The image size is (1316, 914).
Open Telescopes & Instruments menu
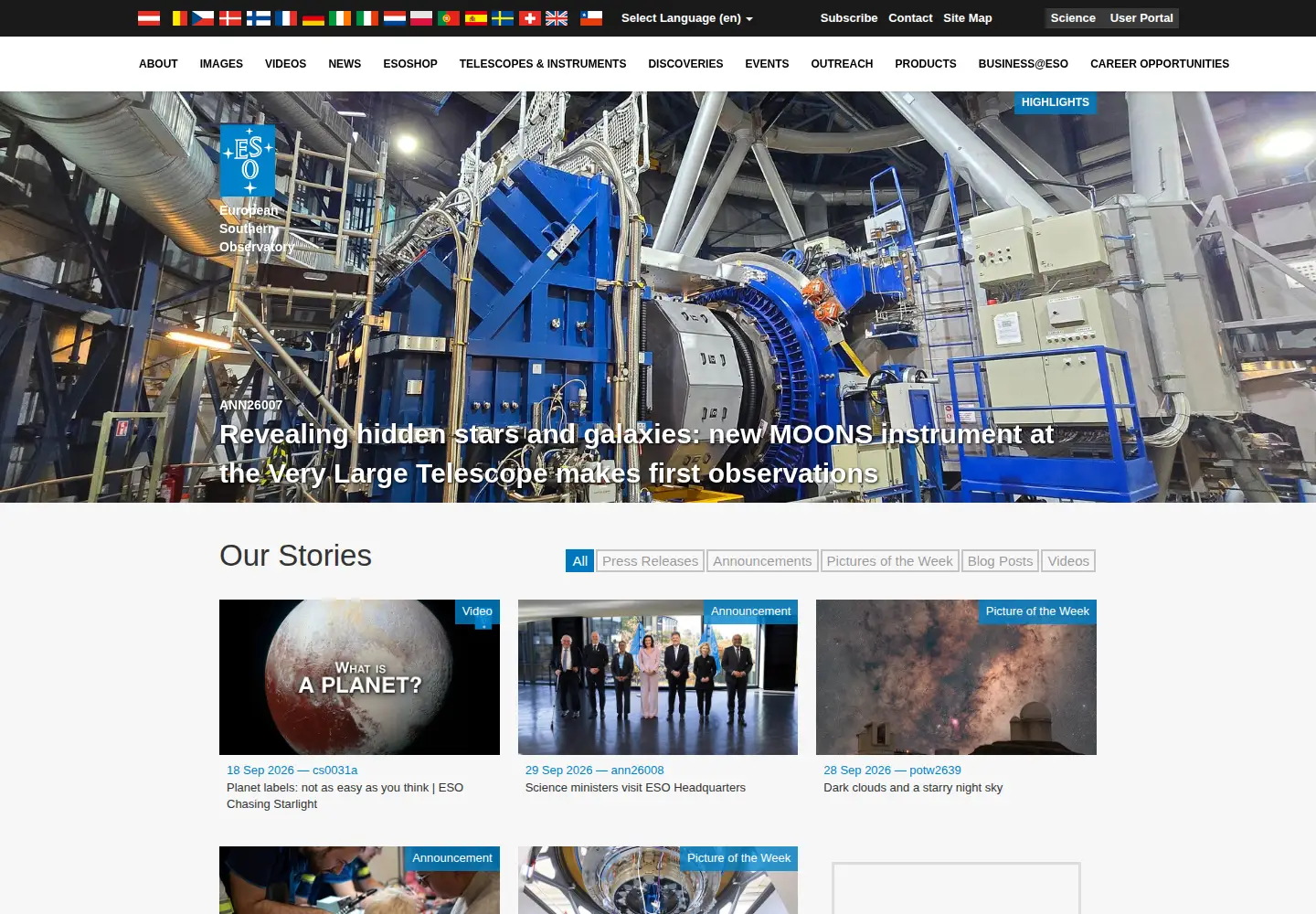point(543,64)
